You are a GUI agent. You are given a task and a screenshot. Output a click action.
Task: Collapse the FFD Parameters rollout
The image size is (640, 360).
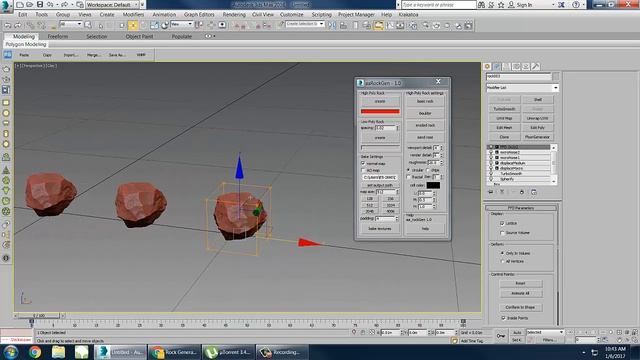(x=521, y=208)
